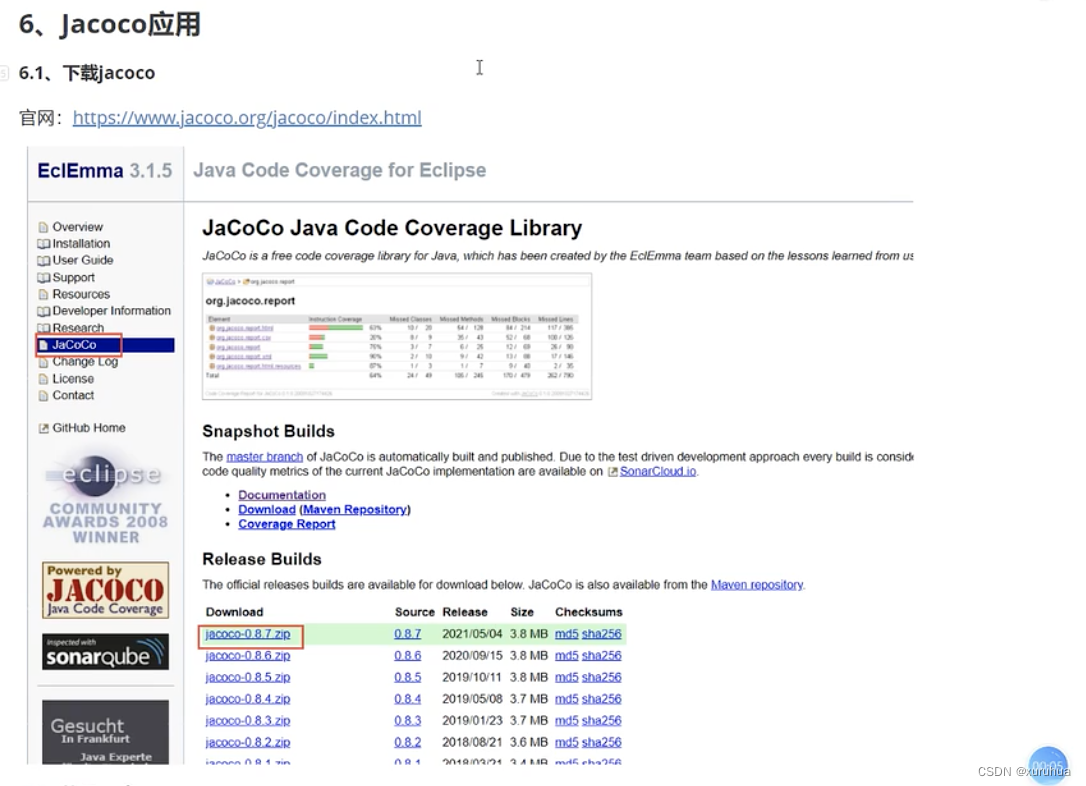Image resolution: width=1086 pixels, height=786 pixels.
Task: Open the Maven Repository link under Snapshot Builds
Action: coord(355,509)
